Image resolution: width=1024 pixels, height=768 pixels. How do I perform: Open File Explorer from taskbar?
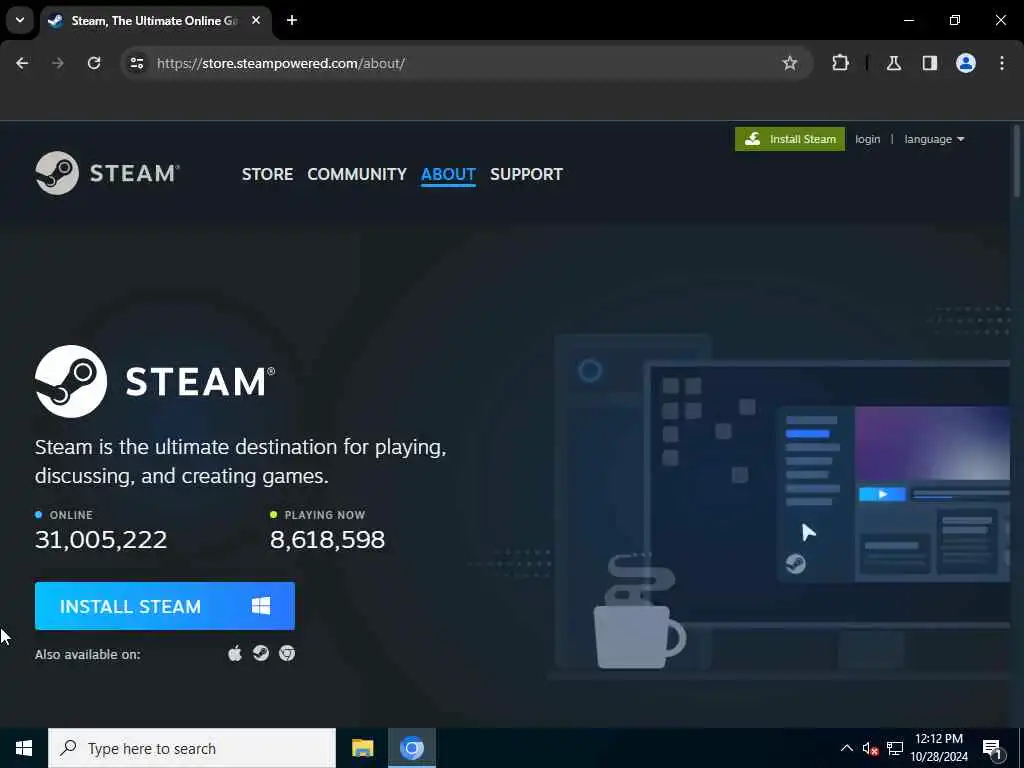pyautogui.click(x=362, y=748)
